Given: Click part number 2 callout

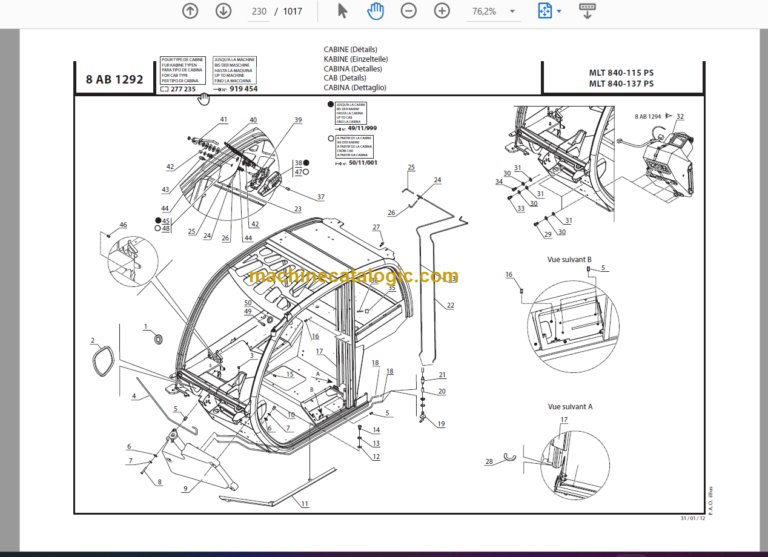Looking at the screenshot, I should click(93, 341).
